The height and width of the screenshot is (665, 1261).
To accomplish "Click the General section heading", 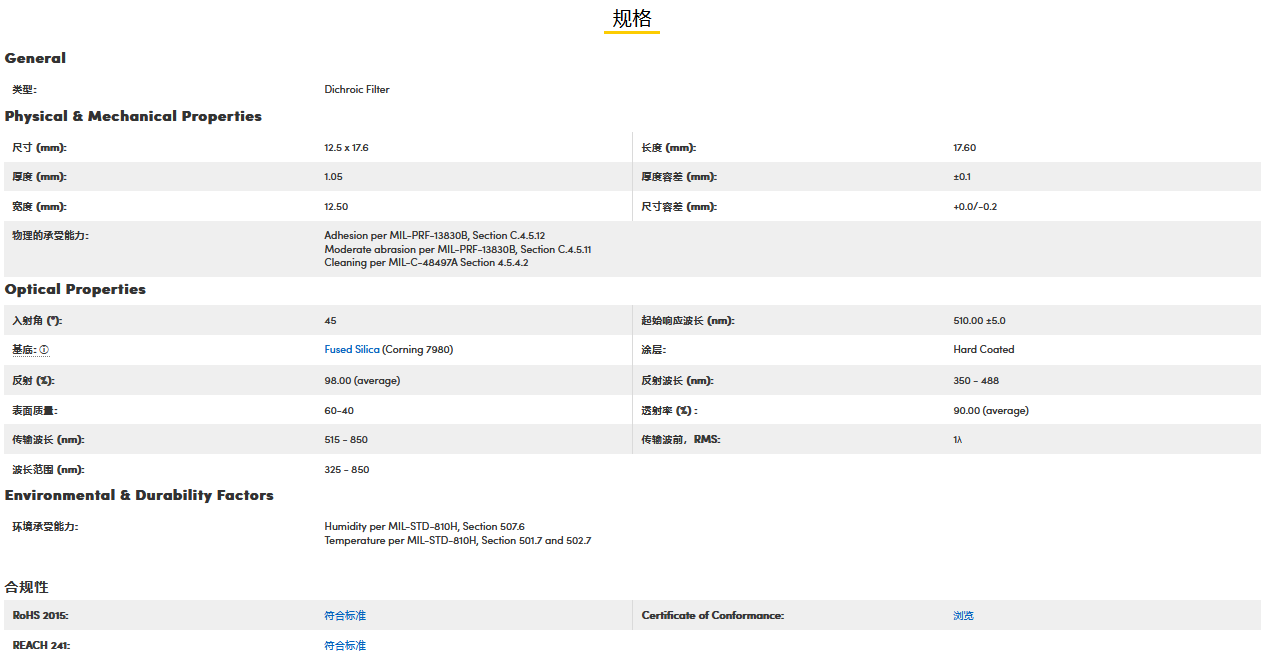I will point(35,58).
